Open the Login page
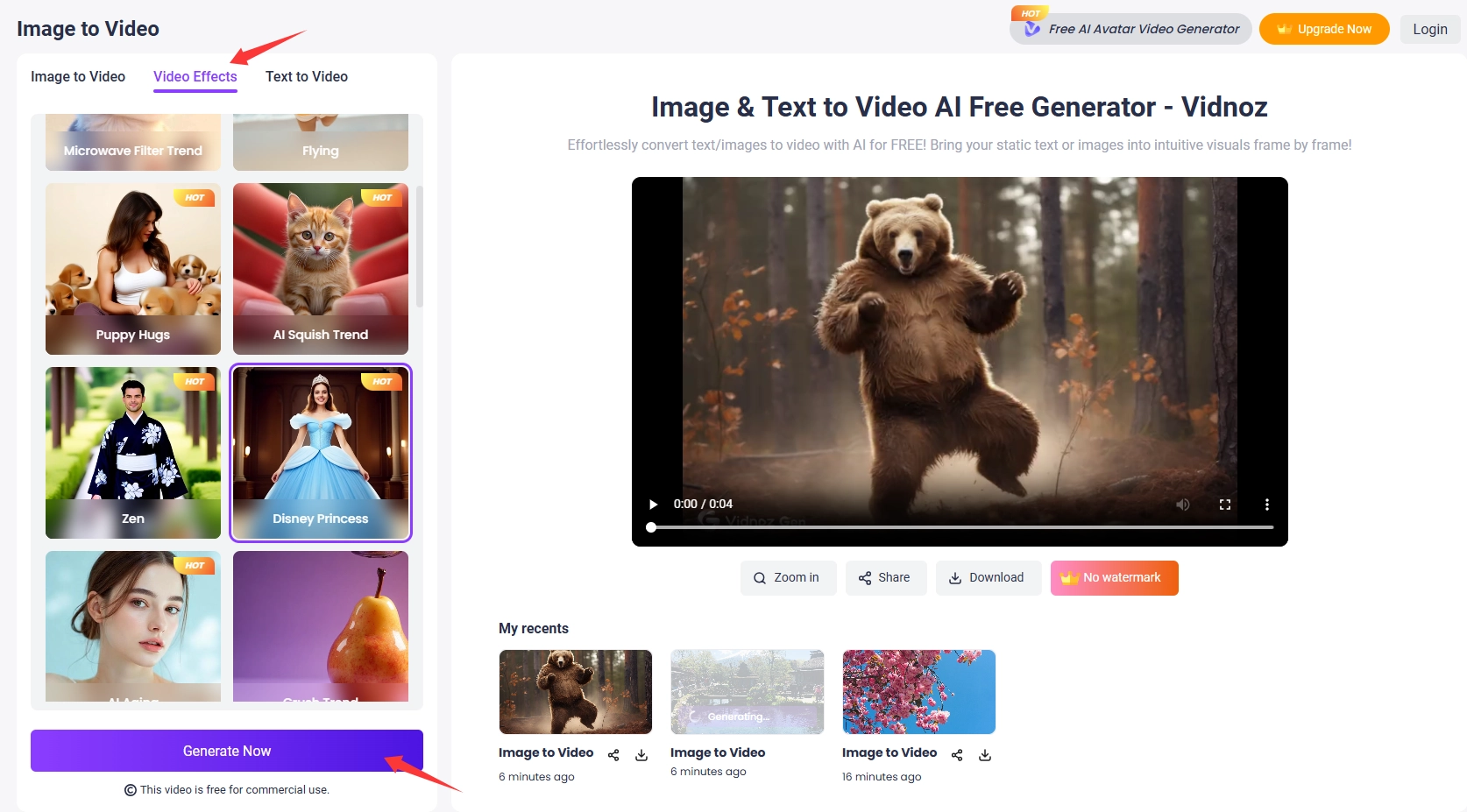Screen dimensions: 1467x812 point(1429,28)
